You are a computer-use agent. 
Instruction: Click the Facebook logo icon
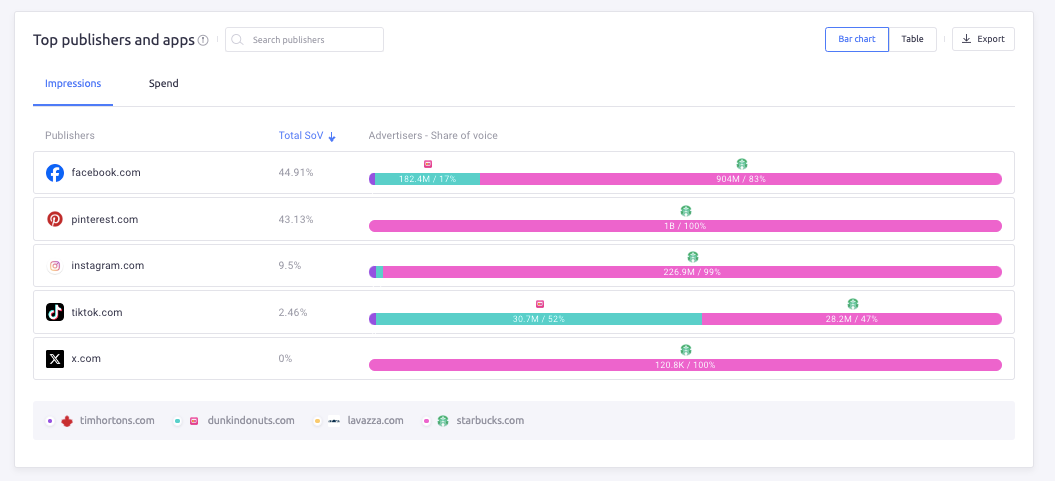[x=54, y=173]
